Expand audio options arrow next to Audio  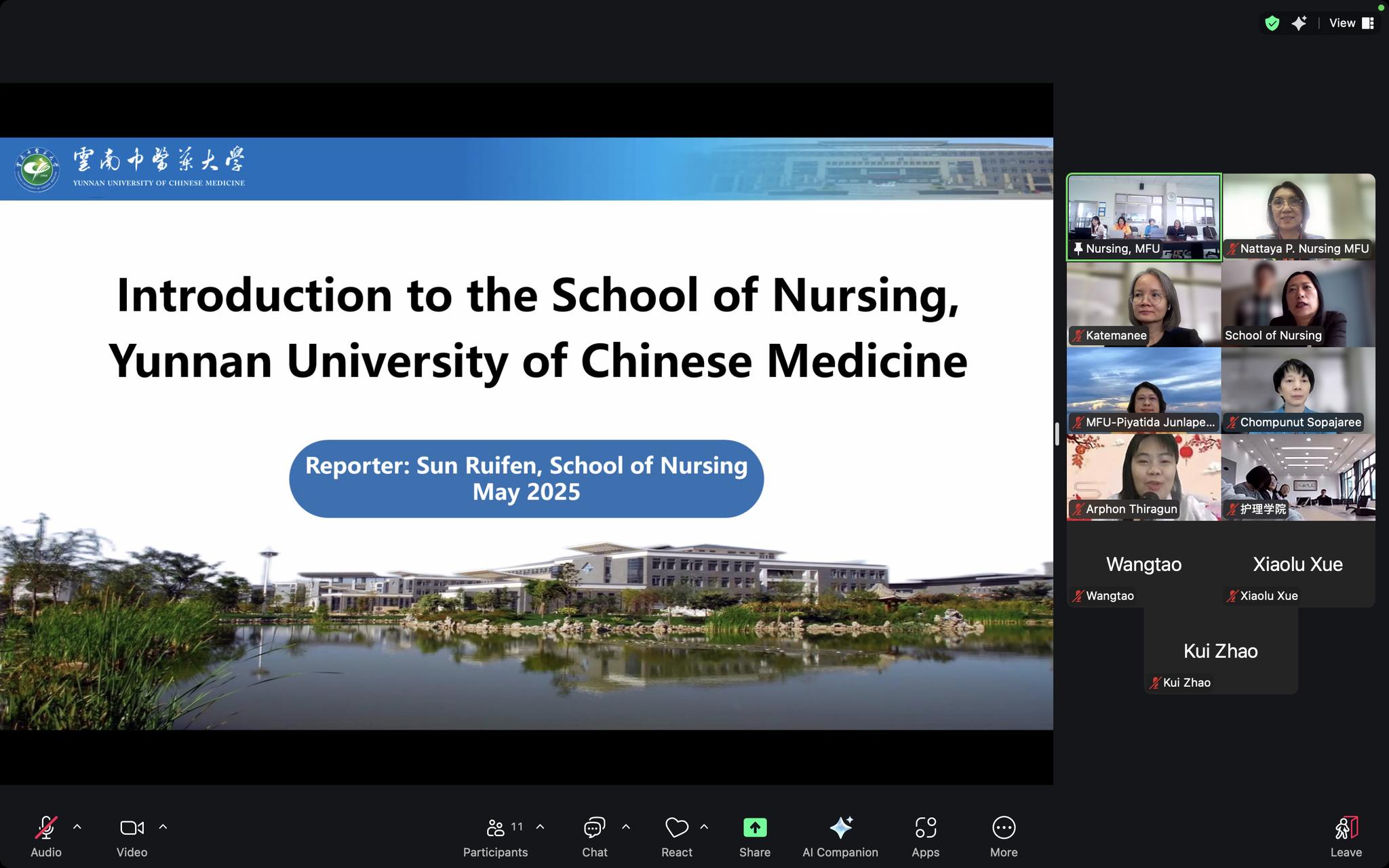pyautogui.click(x=77, y=827)
